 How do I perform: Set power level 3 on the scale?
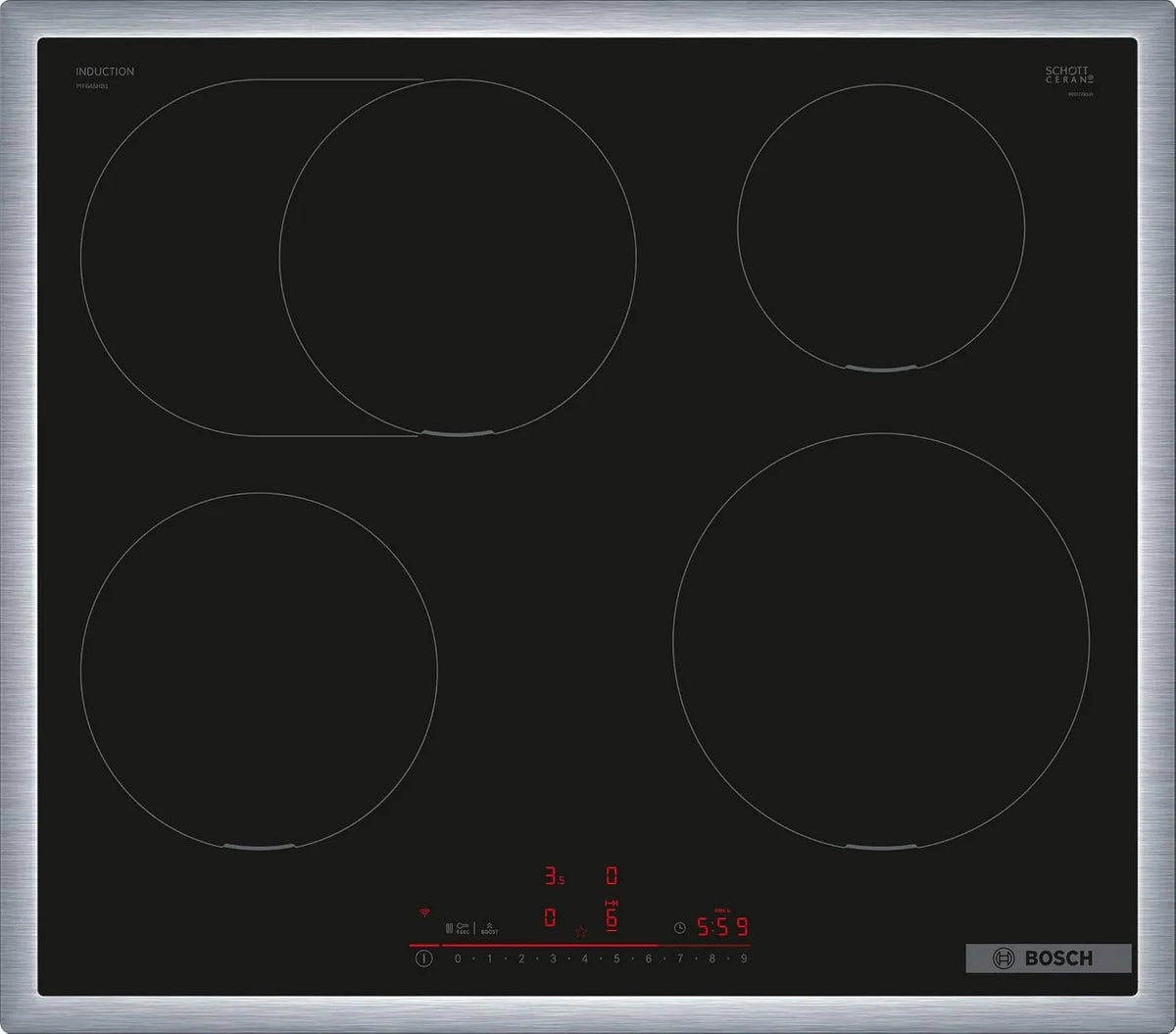[x=553, y=959]
